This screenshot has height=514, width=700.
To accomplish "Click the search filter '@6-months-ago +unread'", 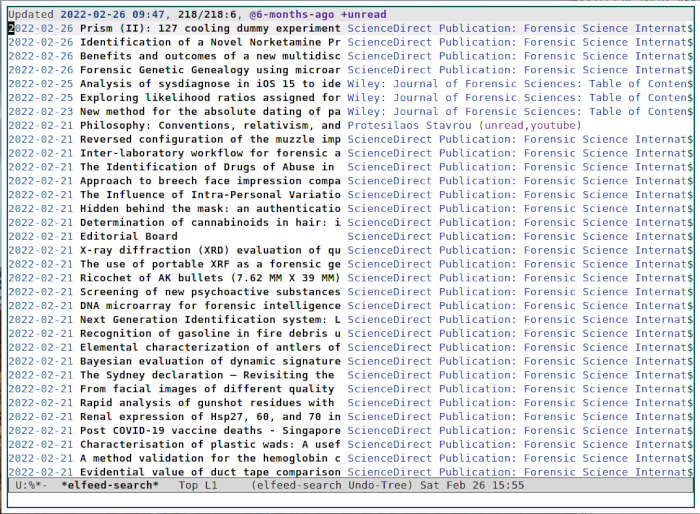I will [x=318, y=14].
